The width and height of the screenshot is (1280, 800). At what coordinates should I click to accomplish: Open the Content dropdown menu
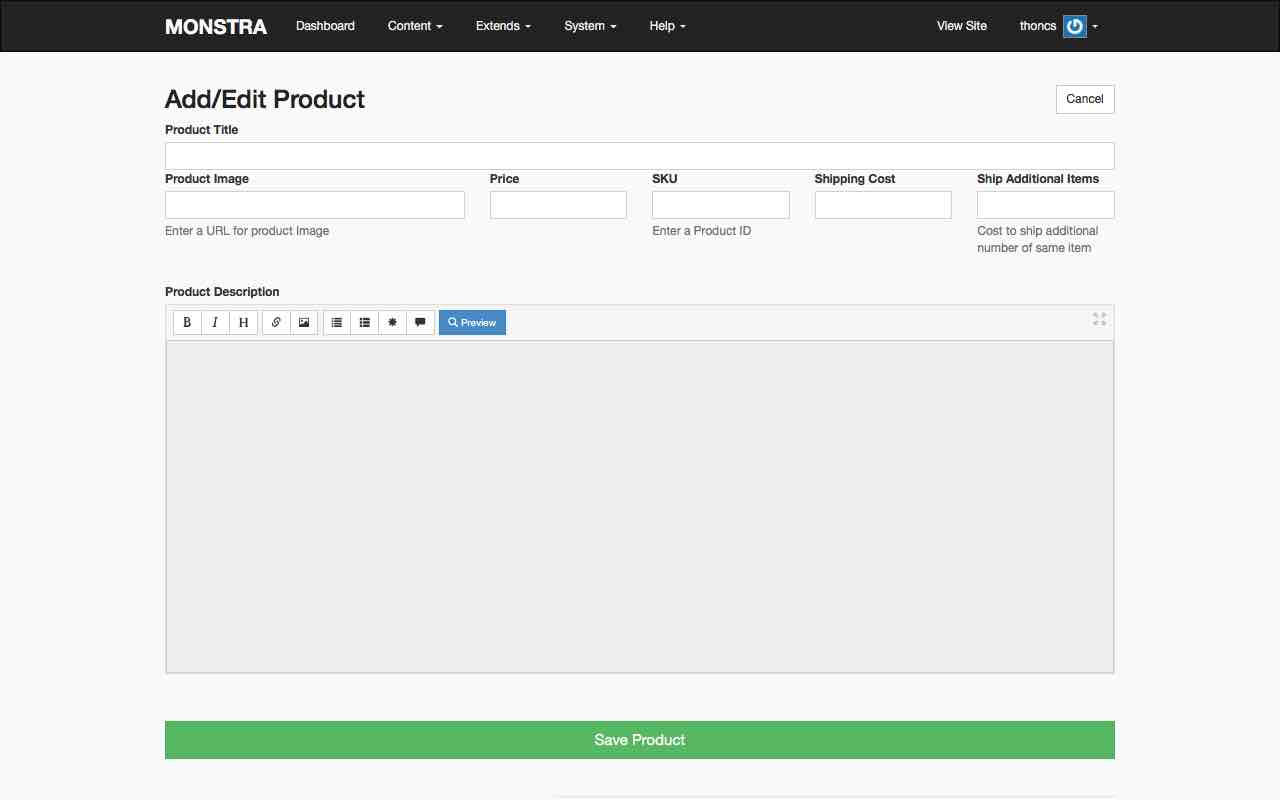click(x=415, y=26)
